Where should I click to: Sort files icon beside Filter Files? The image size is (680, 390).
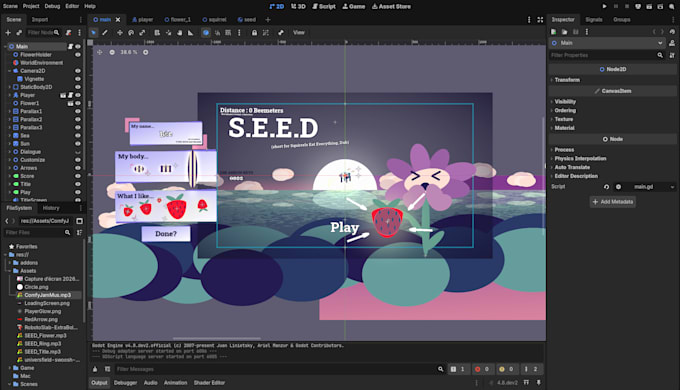tap(79, 233)
